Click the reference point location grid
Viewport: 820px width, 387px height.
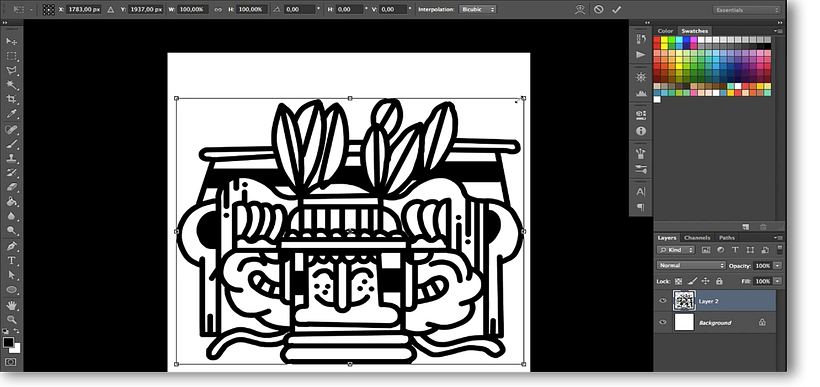(x=49, y=9)
